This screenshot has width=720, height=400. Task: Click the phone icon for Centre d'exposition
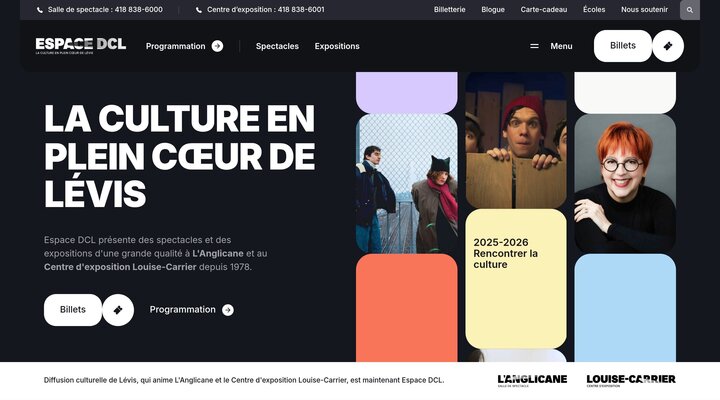pyautogui.click(x=199, y=10)
